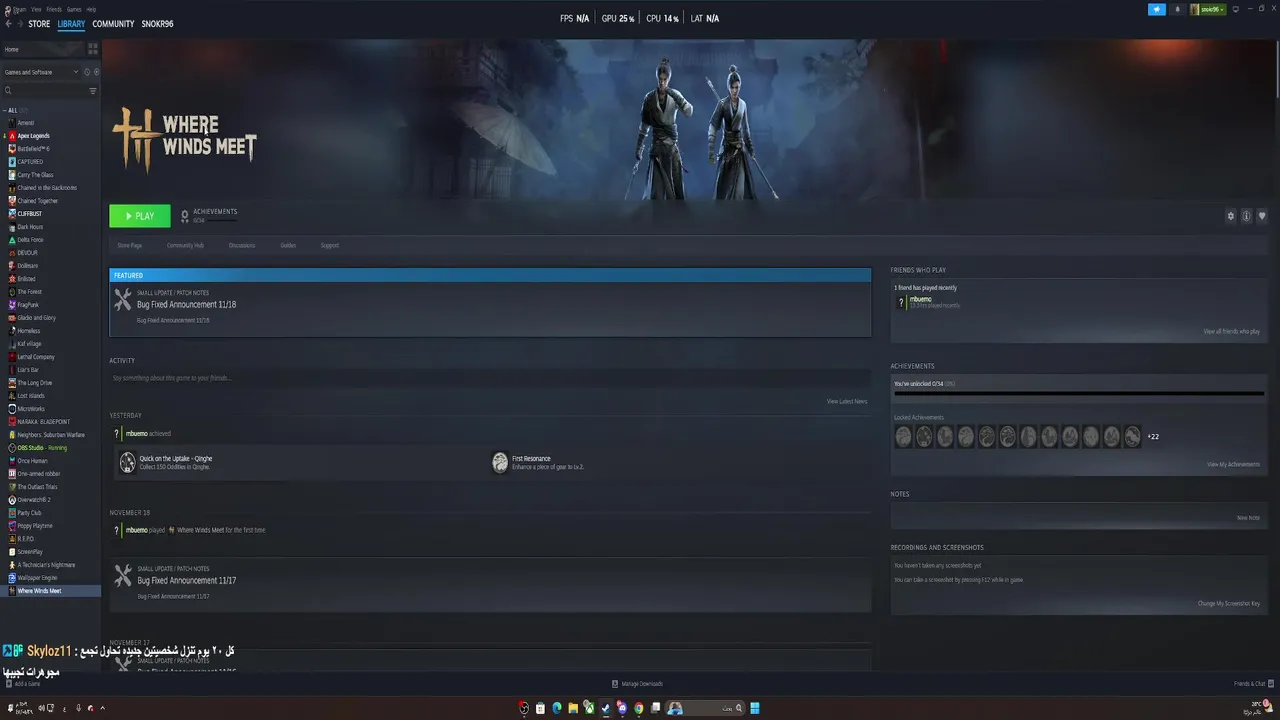1280x720 pixels.
Task: Show the +22 more locked achievements
Action: click(1153, 437)
